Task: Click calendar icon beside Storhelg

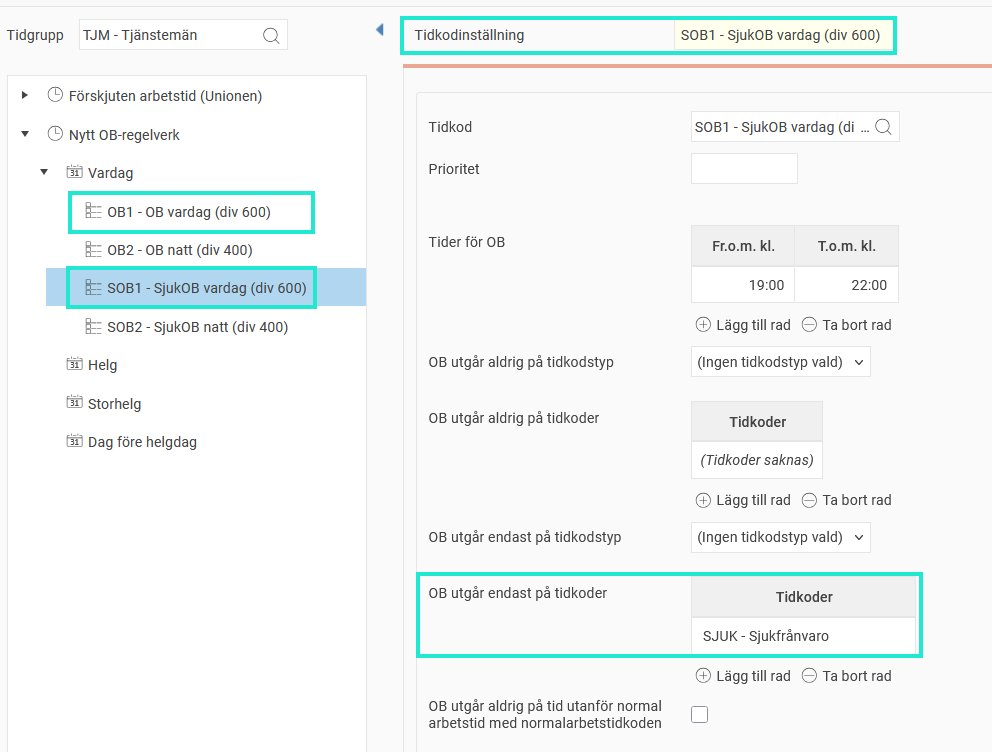Action: [x=74, y=403]
